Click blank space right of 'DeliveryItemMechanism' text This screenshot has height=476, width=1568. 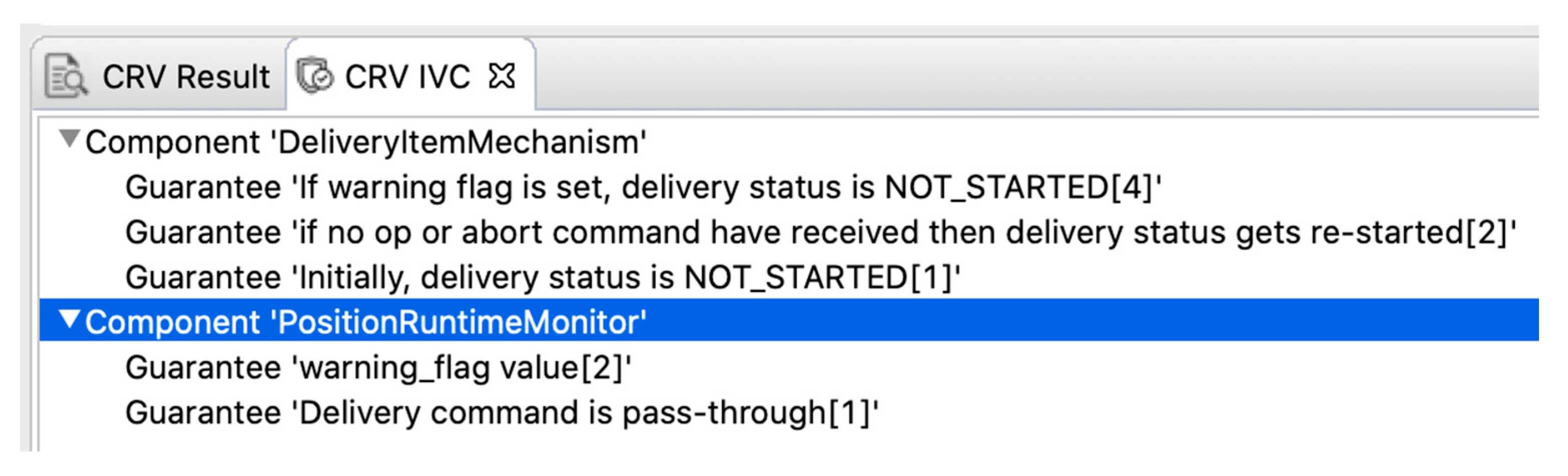pyautogui.click(x=1035, y=143)
